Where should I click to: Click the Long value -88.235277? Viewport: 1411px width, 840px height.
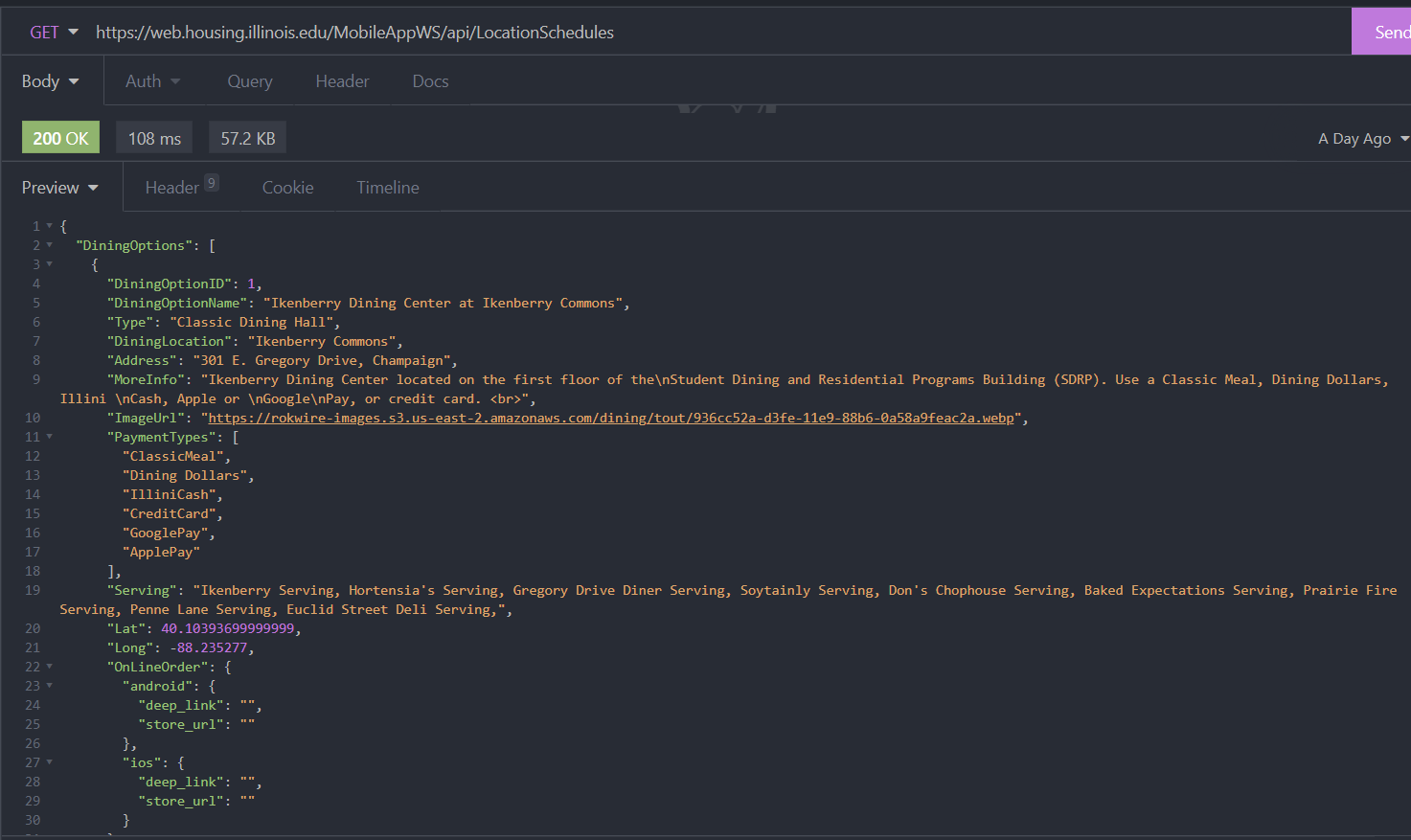[x=208, y=647]
